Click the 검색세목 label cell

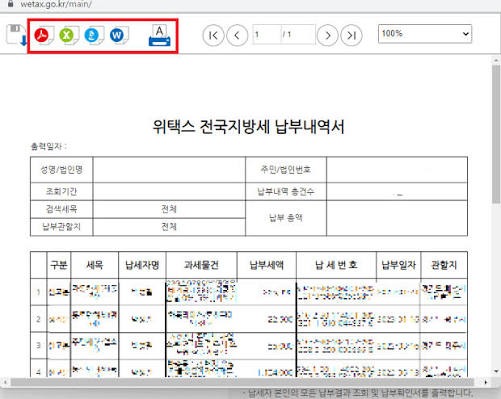[62, 209]
